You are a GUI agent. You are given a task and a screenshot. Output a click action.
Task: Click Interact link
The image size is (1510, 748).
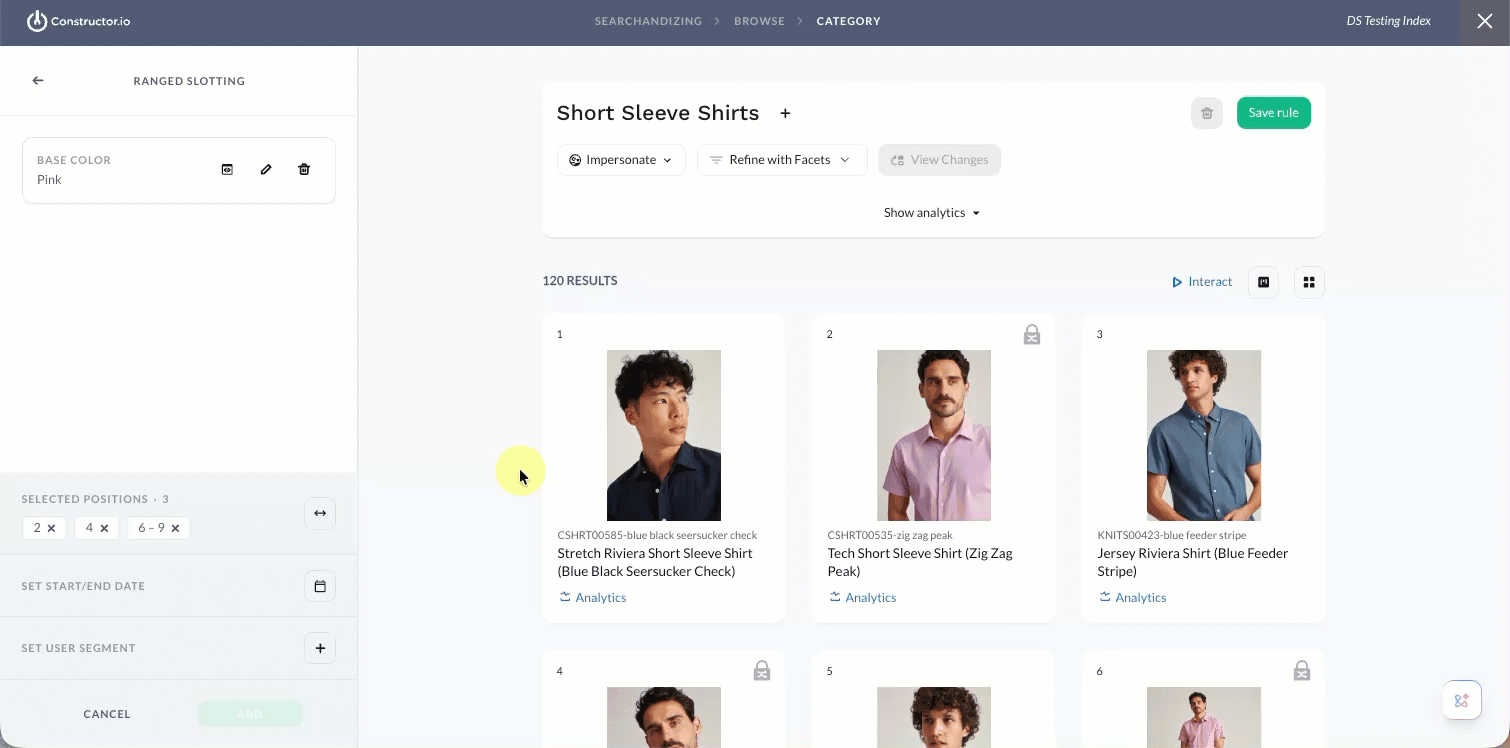pyautogui.click(x=1202, y=282)
